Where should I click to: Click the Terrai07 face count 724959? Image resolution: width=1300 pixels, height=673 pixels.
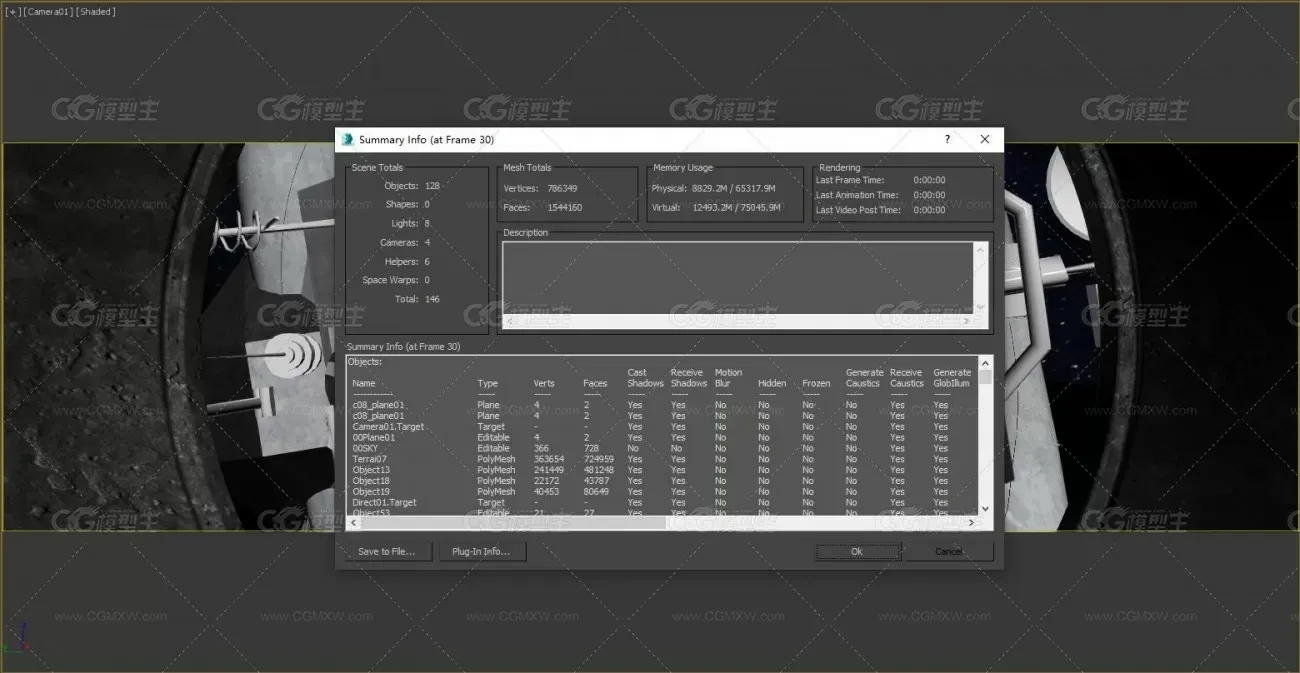(598, 459)
